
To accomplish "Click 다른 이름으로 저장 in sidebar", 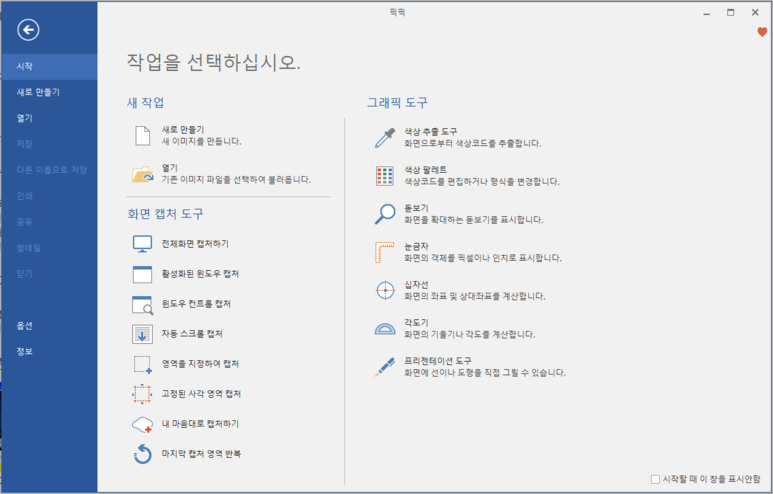I will coord(49,170).
